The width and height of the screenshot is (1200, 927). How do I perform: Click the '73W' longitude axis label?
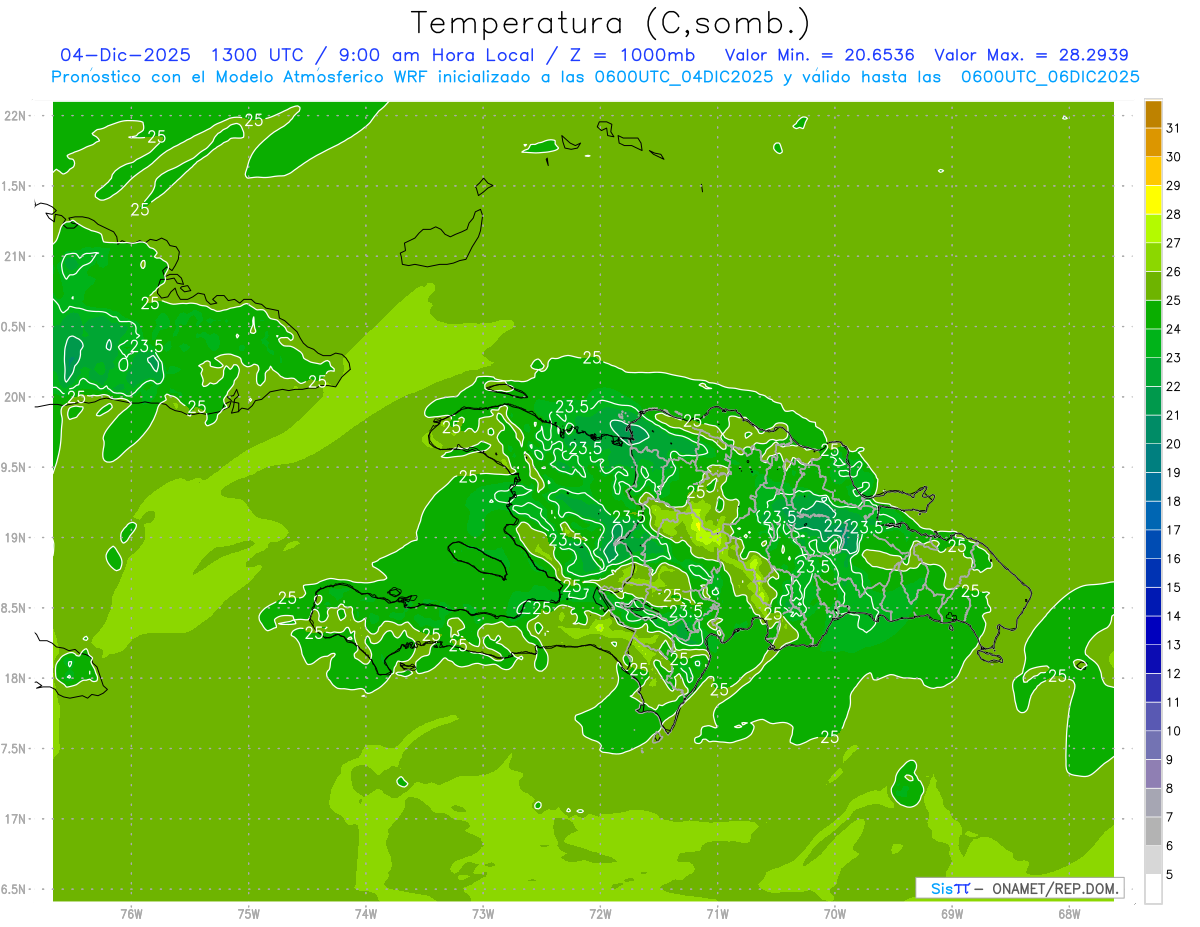(483, 913)
